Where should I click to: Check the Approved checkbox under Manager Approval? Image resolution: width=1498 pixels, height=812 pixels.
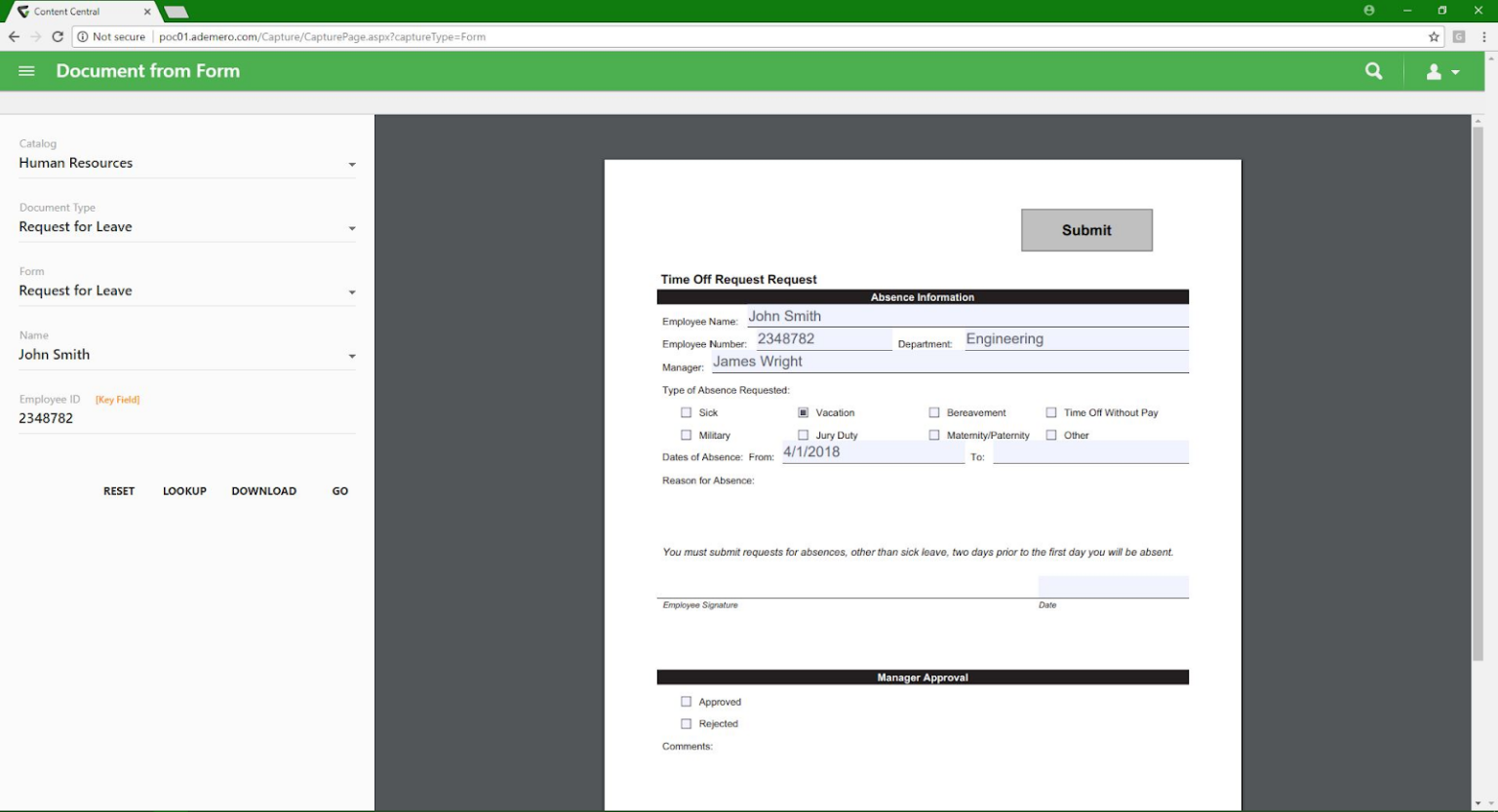click(x=686, y=701)
